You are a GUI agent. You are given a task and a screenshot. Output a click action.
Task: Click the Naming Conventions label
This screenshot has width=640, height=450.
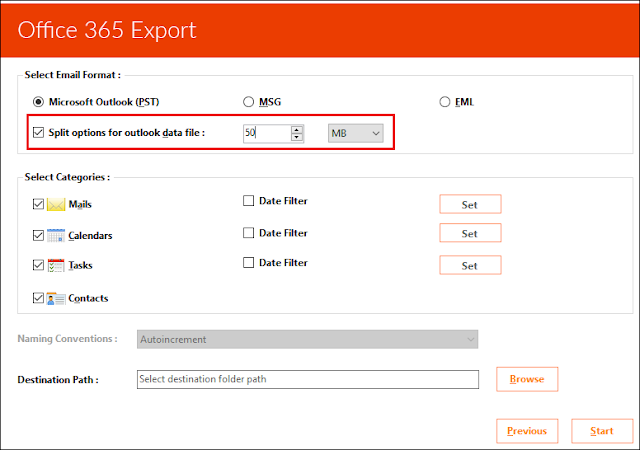[67, 339]
